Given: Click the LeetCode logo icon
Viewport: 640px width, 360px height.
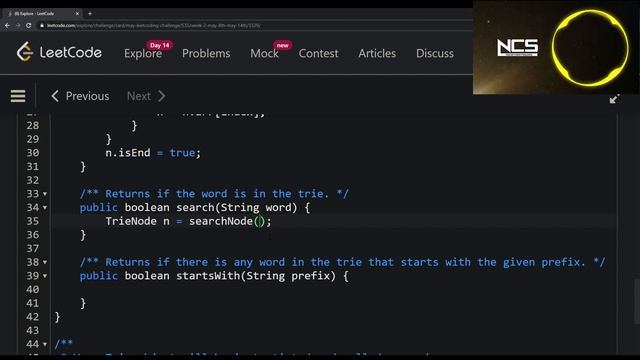Looking at the screenshot, I should coord(24,52).
